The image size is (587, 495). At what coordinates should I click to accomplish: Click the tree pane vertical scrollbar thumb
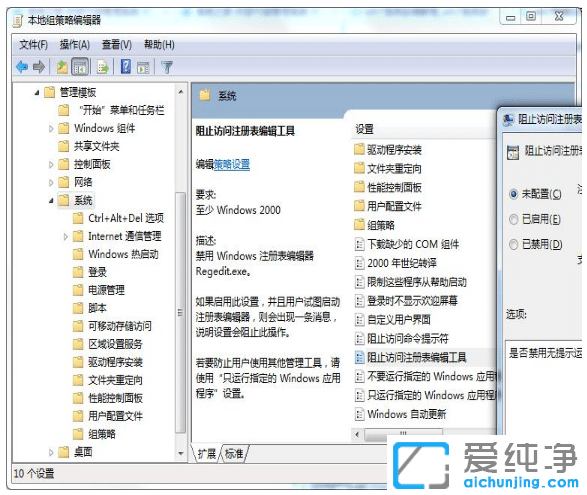pos(180,313)
